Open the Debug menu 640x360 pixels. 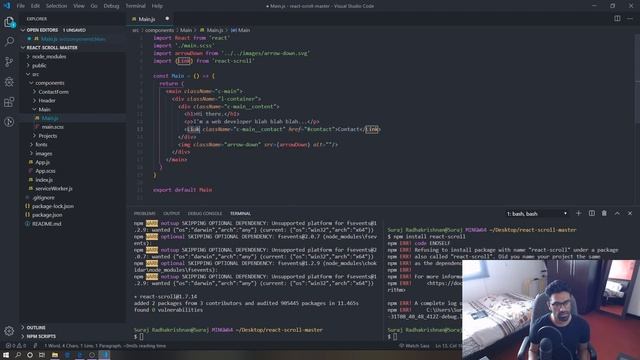[x=111, y=6]
